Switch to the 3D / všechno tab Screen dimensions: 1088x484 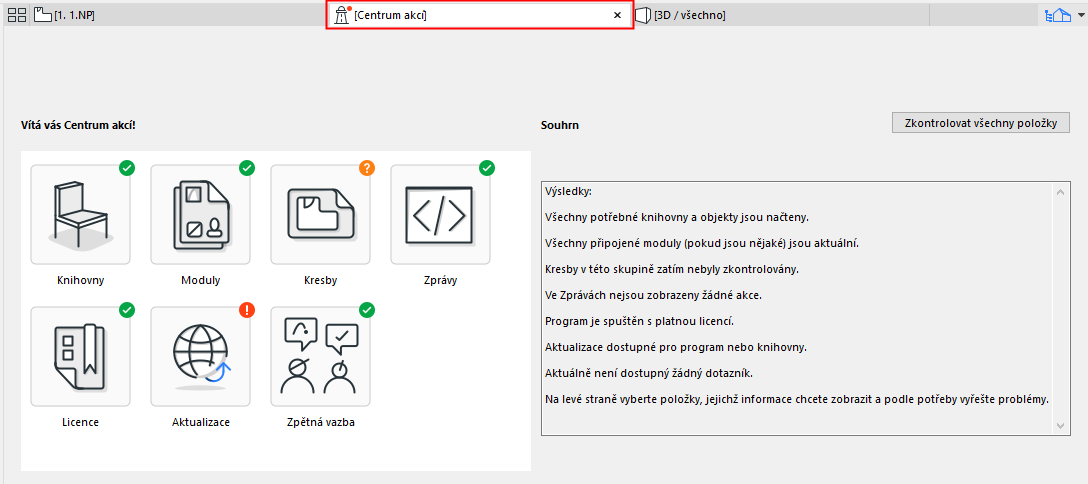click(x=690, y=16)
